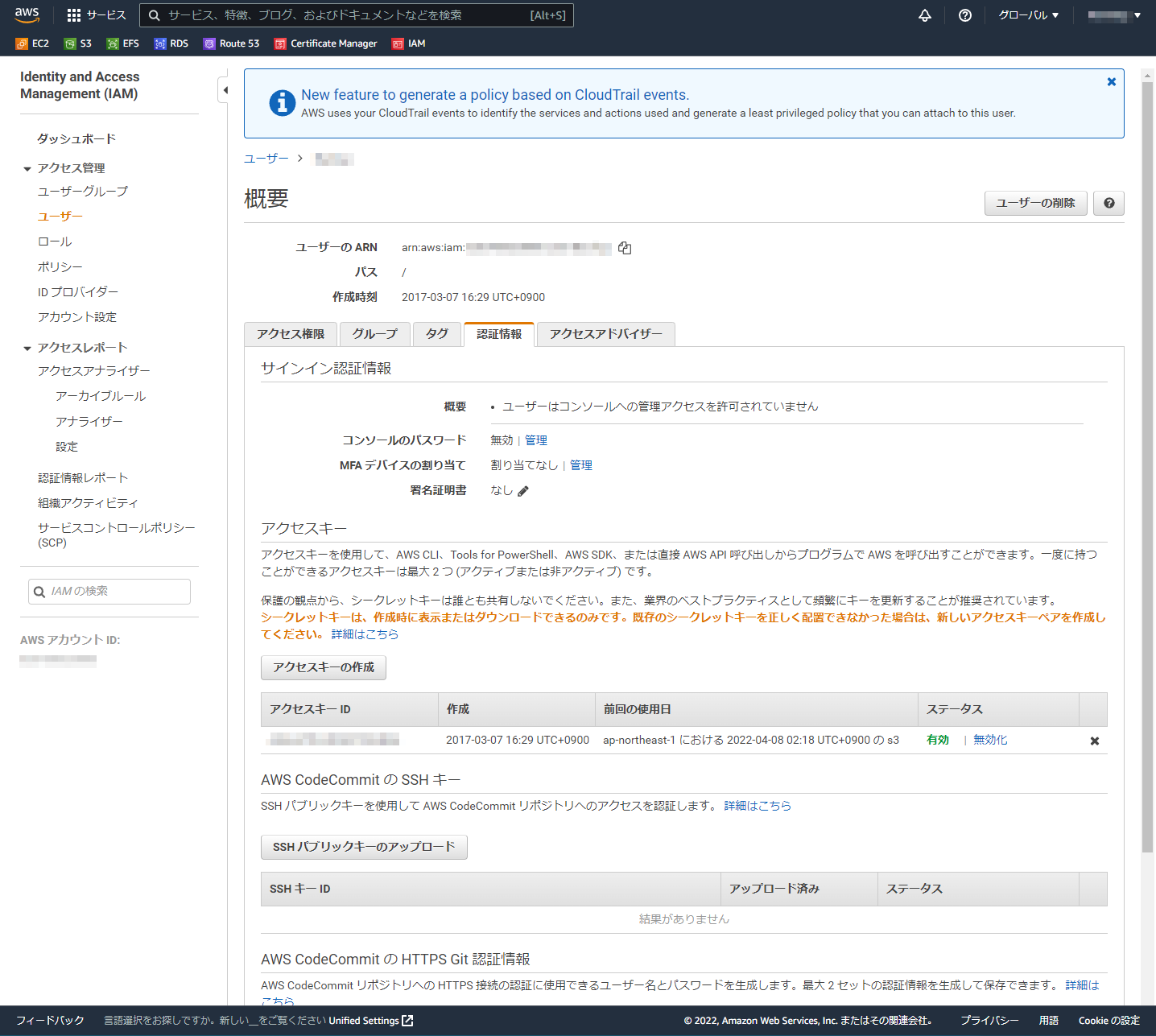Open the 用語 footer link
This screenshot has width=1156, height=1036.
(1049, 1021)
